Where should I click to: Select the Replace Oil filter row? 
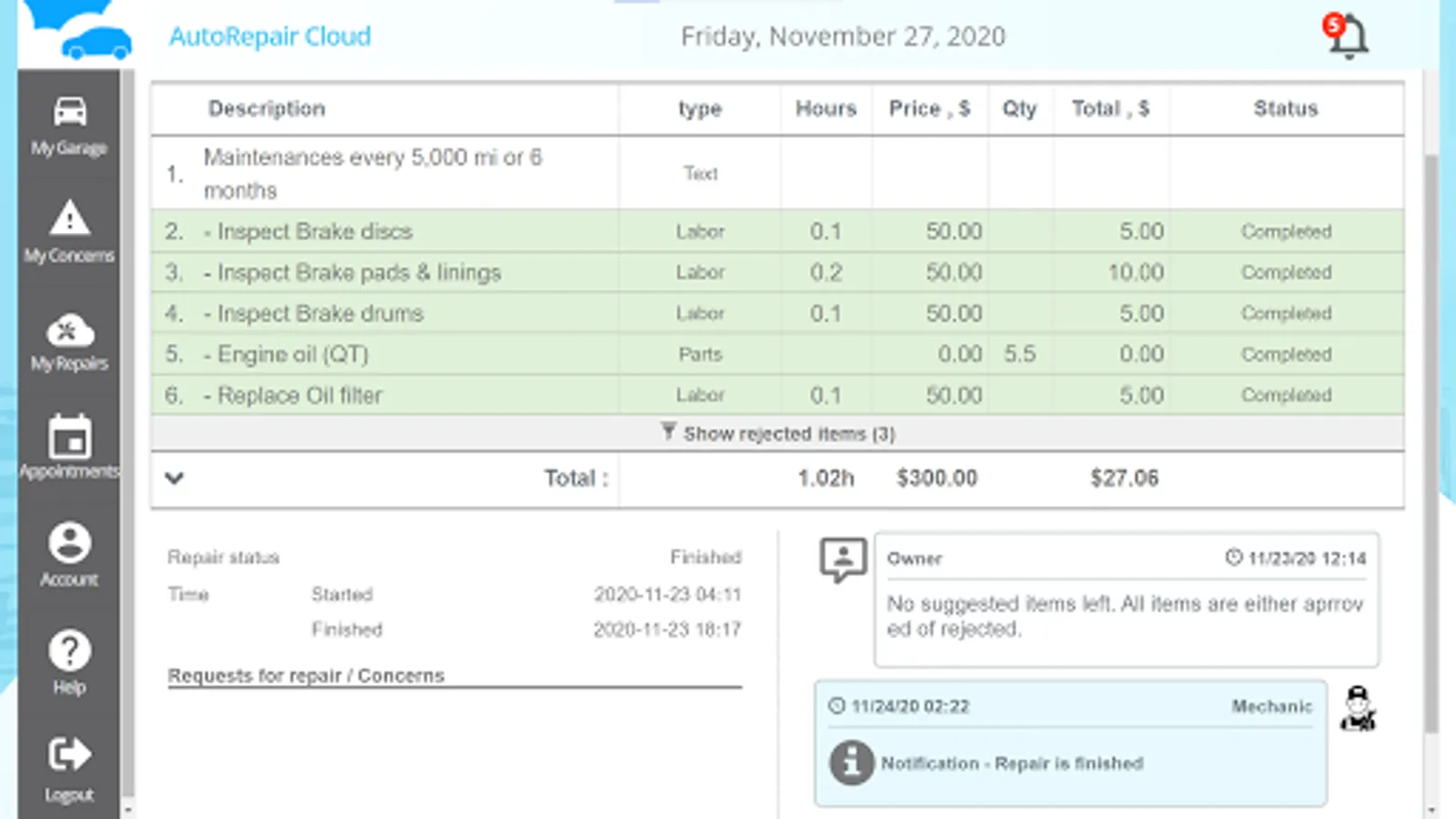(299, 396)
